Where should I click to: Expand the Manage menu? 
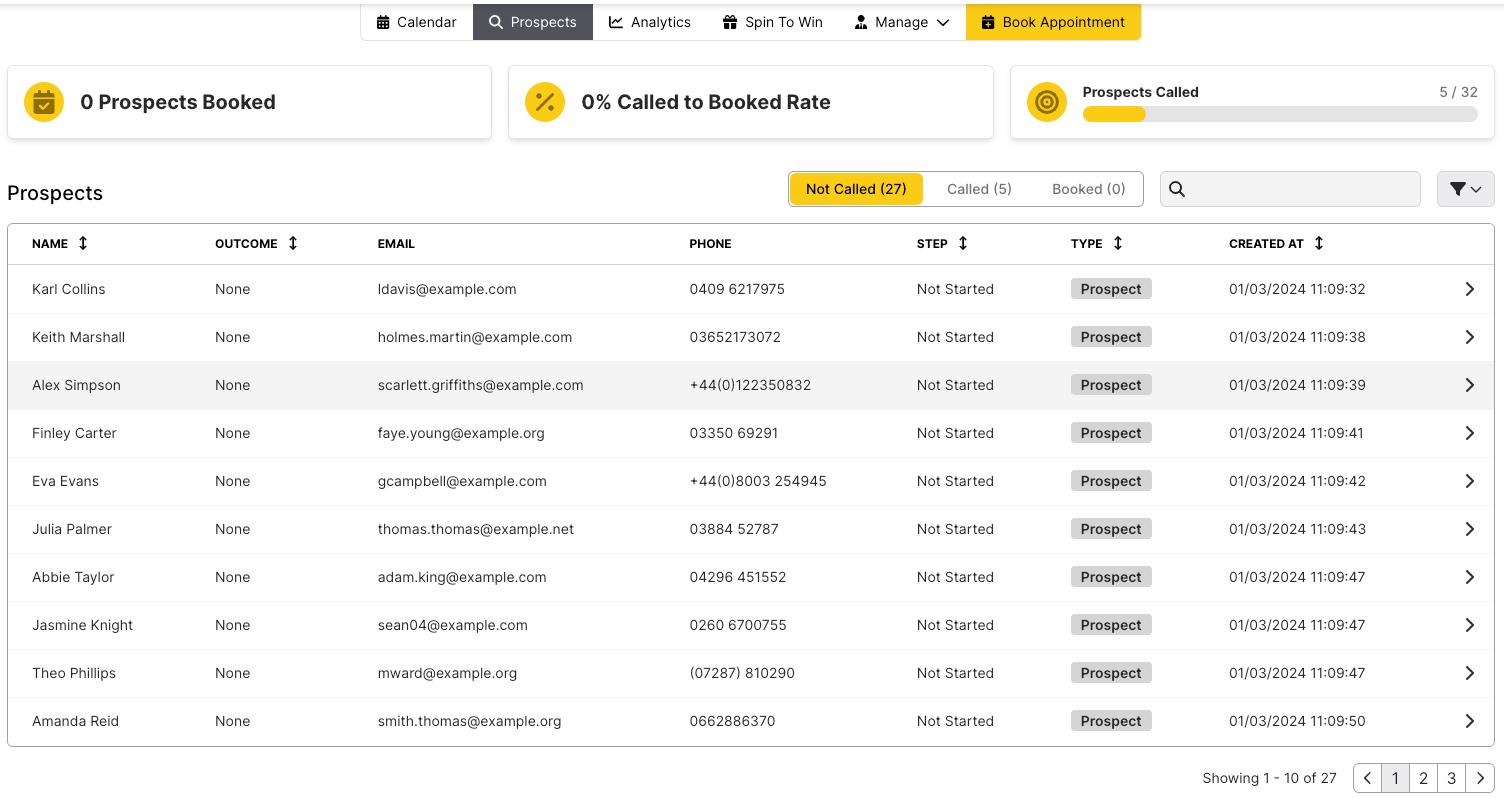(902, 22)
